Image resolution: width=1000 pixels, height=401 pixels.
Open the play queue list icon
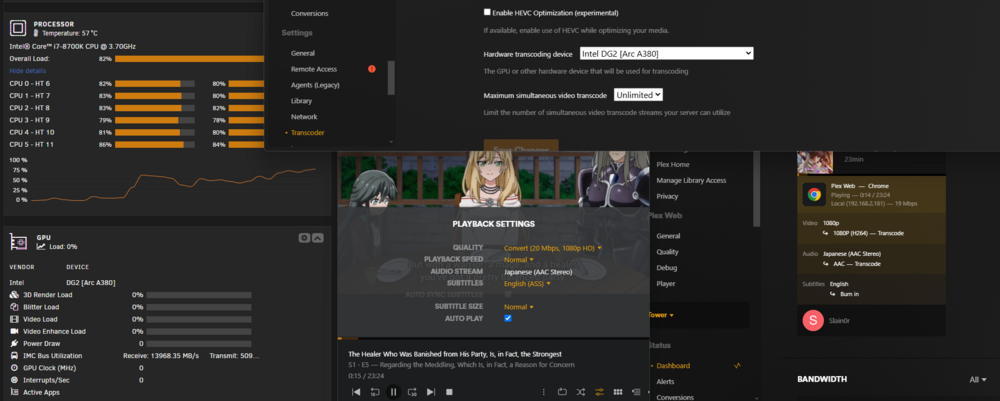tap(636, 392)
